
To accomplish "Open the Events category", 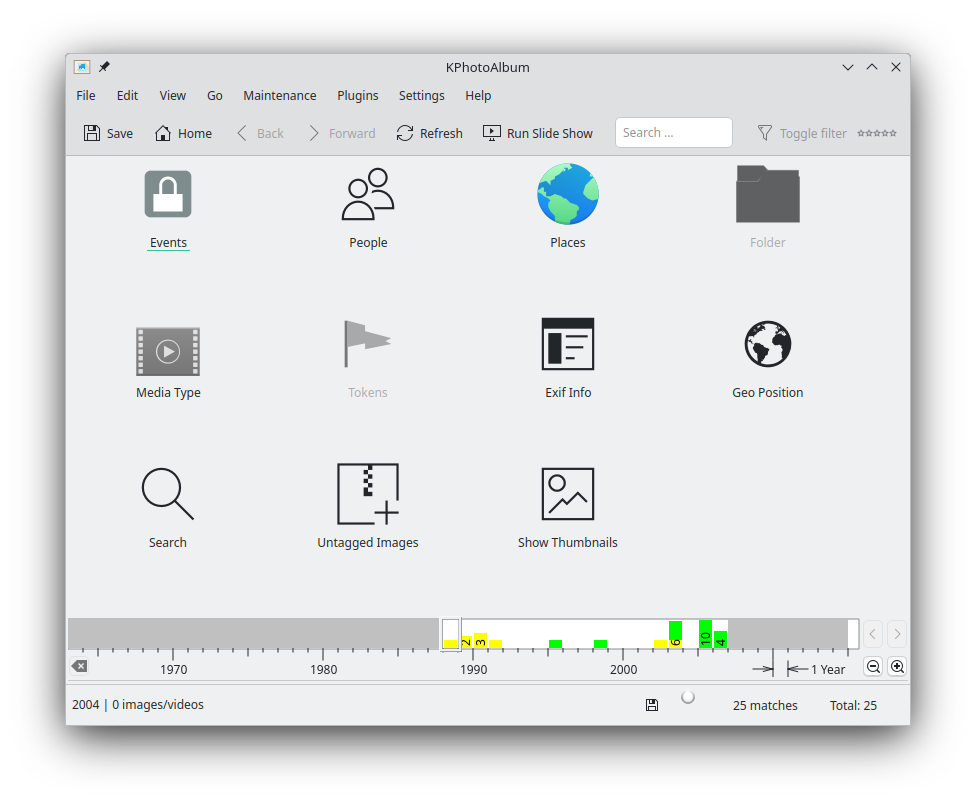I will point(168,196).
